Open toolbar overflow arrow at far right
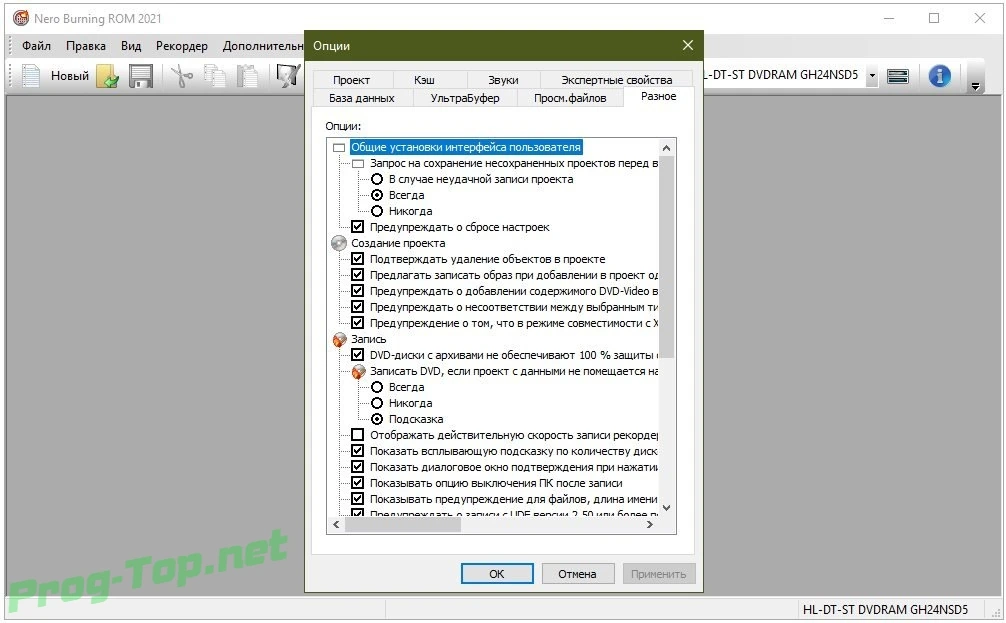This screenshot has width=1006, height=623. click(x=975, y=86)
